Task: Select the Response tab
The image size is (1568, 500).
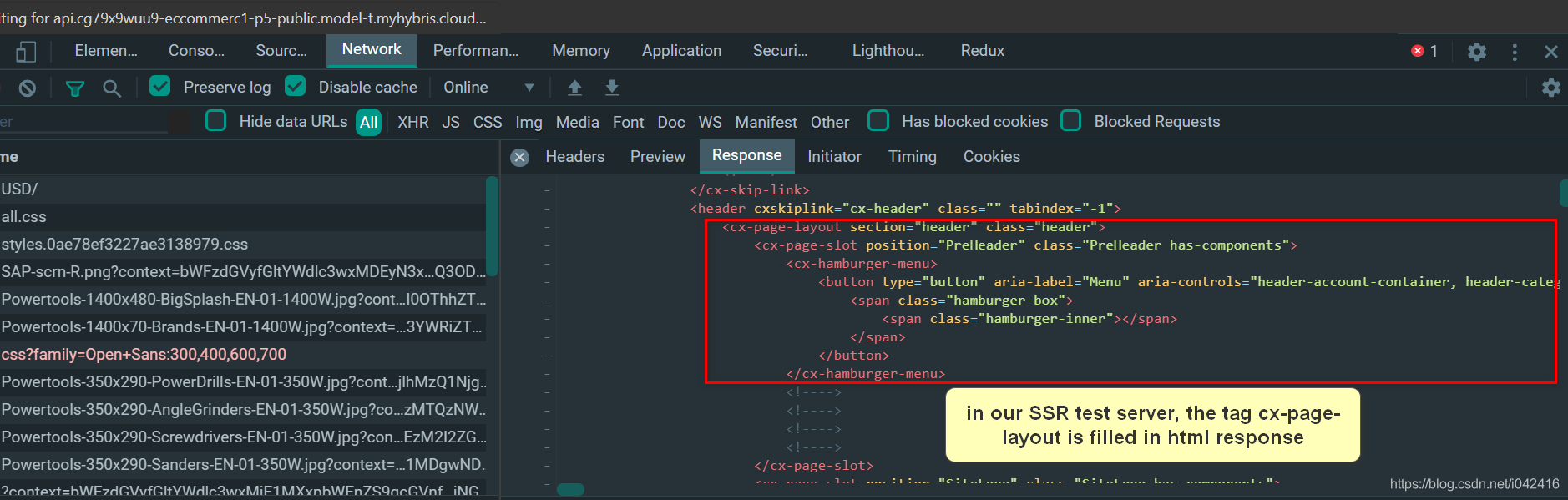Action: click(746, 155)
